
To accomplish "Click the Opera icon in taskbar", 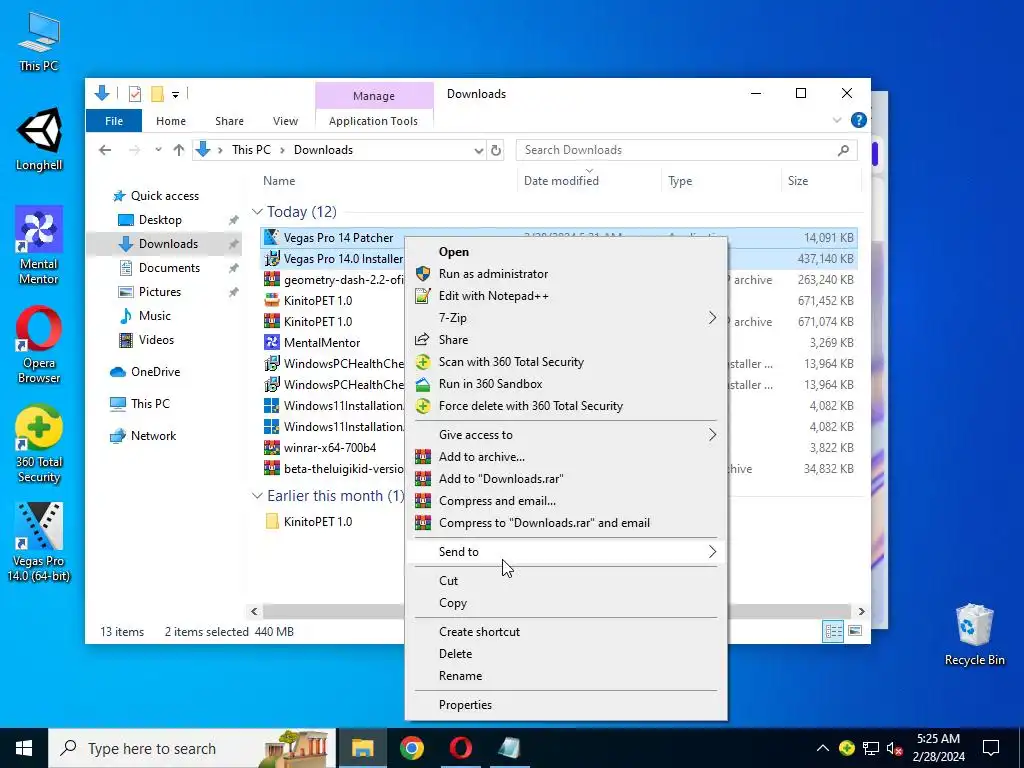I will click(460, 748).
